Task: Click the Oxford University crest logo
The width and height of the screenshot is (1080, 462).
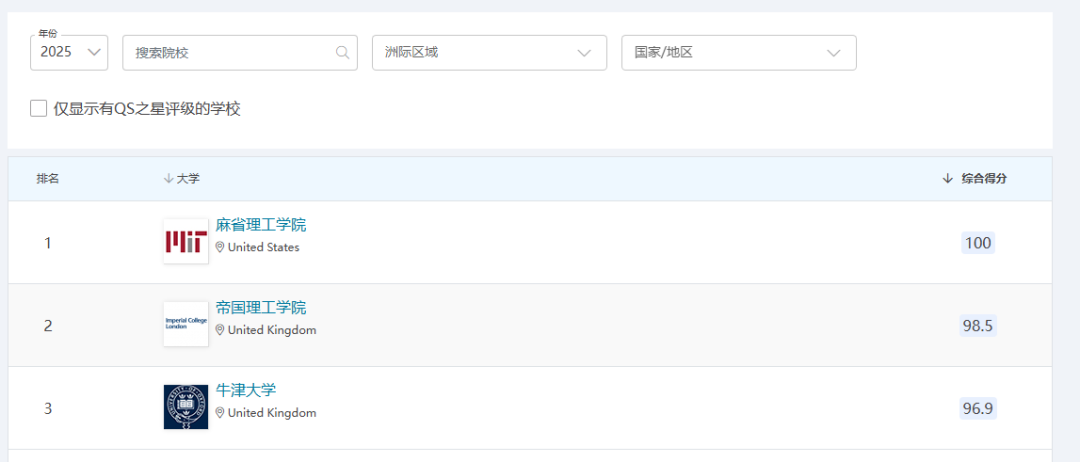Action: (x=186, y=407)
